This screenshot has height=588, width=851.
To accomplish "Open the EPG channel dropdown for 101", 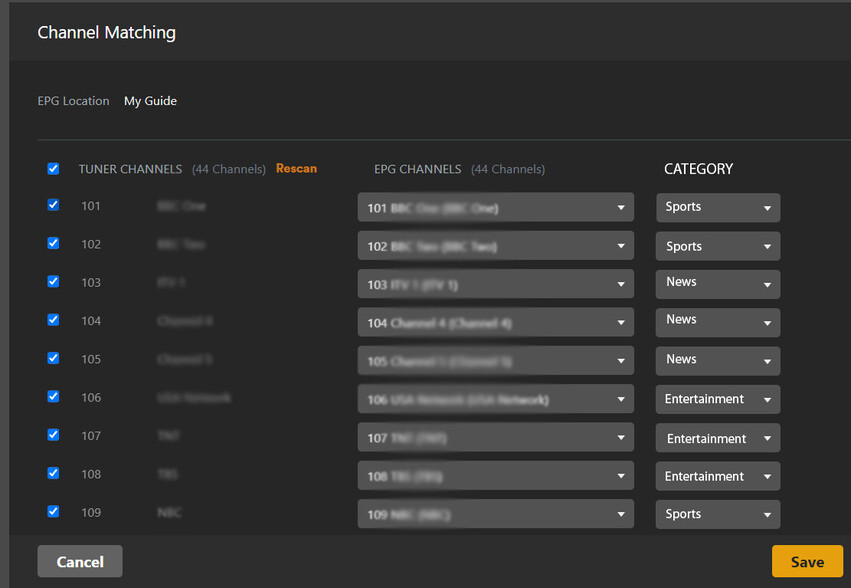I will 495,208.
